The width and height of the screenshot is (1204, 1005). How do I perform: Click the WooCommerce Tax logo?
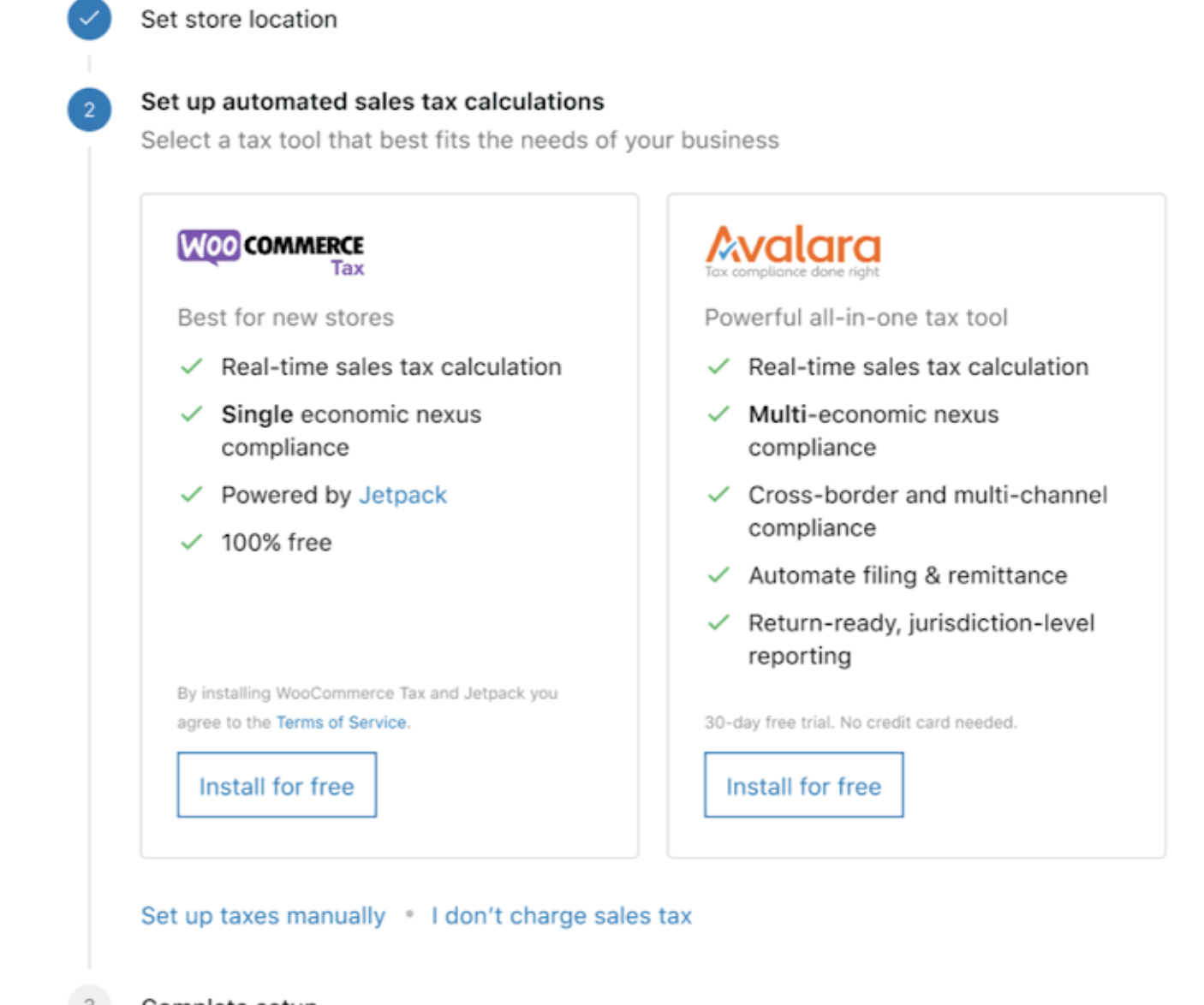click(x=271, y=251)
